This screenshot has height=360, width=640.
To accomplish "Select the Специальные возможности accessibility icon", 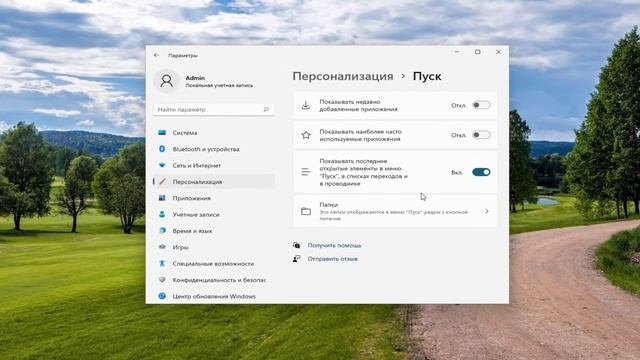I will click(x=162, y=263).
